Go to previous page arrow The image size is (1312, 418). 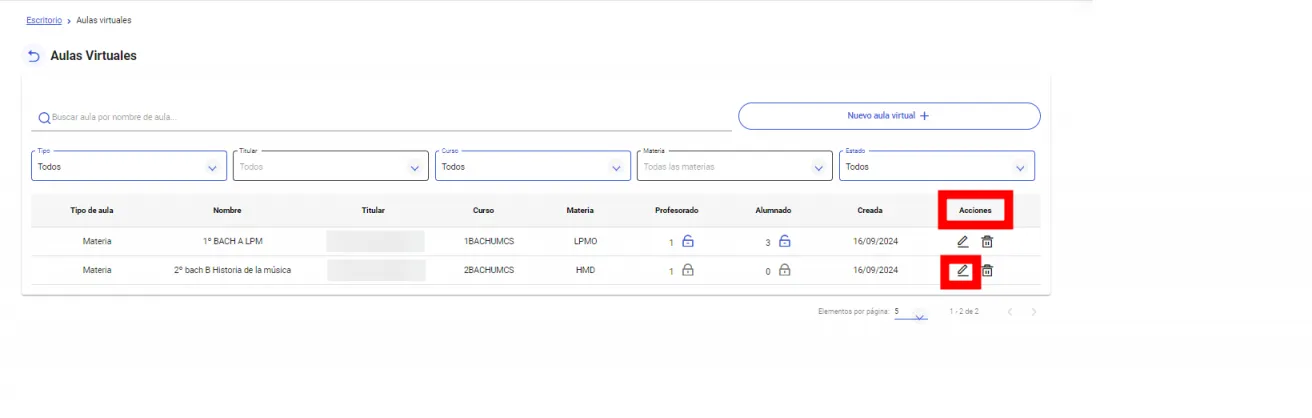1010,312
